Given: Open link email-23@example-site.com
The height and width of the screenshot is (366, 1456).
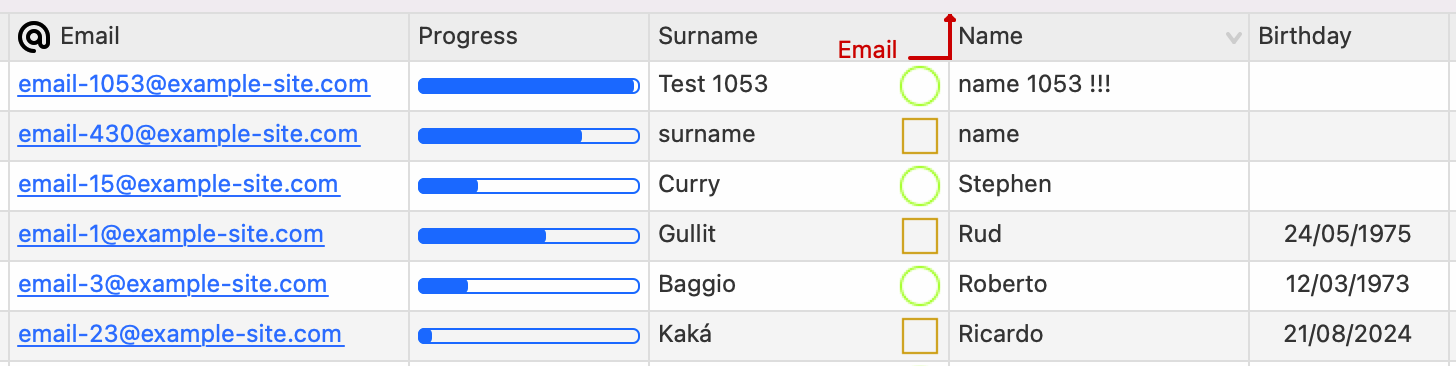Looking at the screenshot, I should 181,335.
